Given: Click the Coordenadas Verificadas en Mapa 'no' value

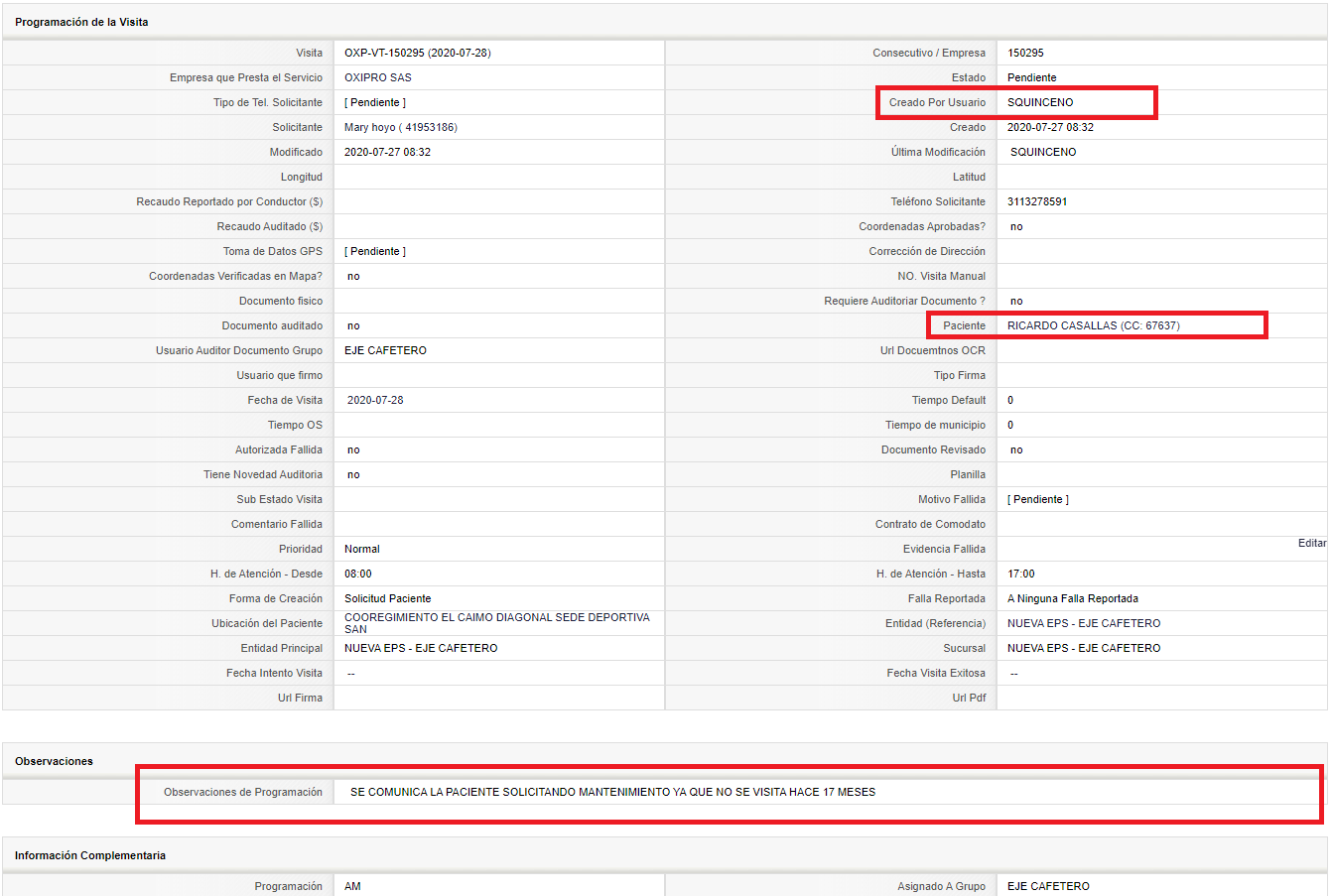Looking at the screenshot, I should pyautogui.click(x=353, y=276).
